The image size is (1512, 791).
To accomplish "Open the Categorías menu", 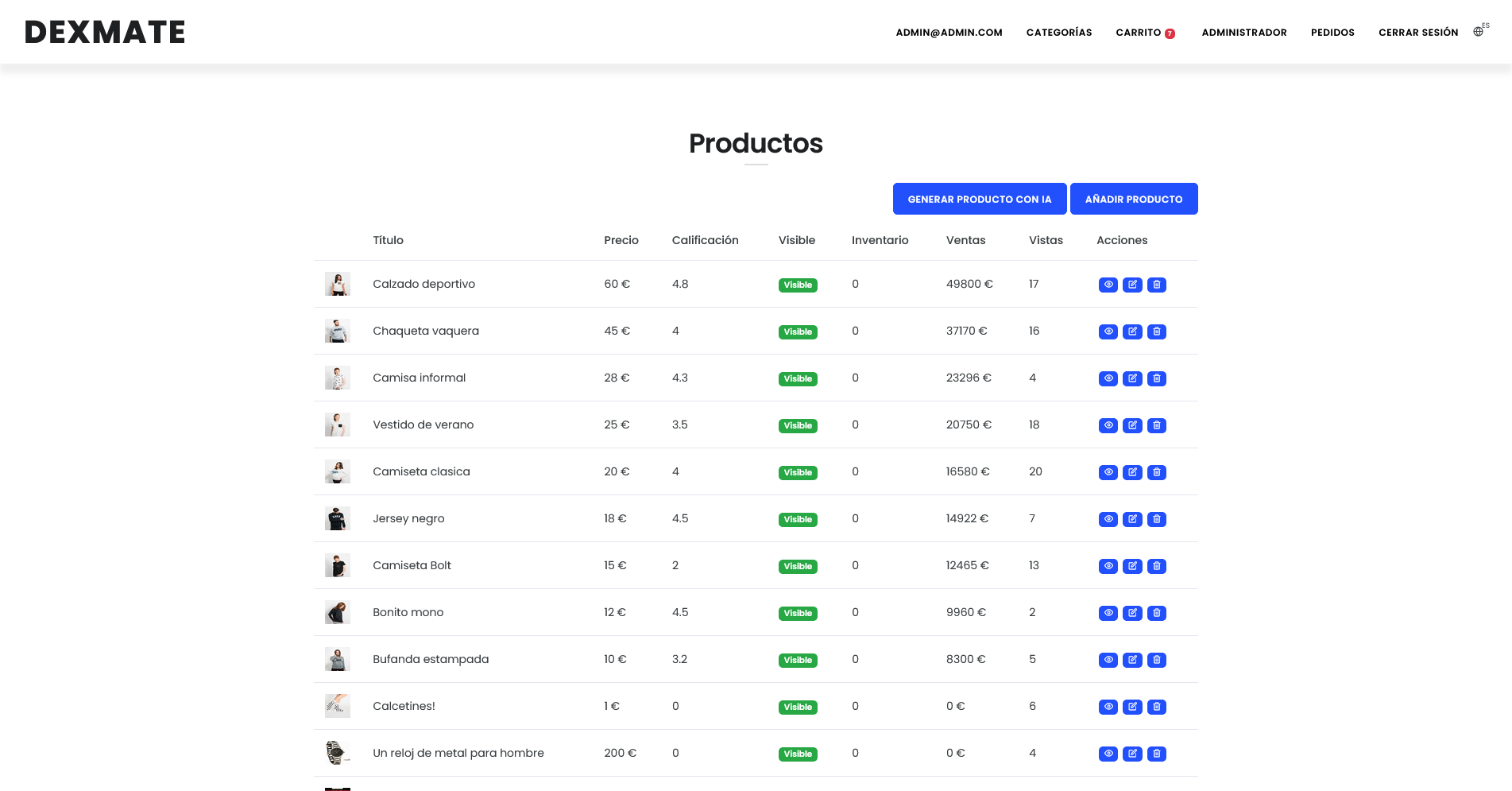I will pos(1058,33).
